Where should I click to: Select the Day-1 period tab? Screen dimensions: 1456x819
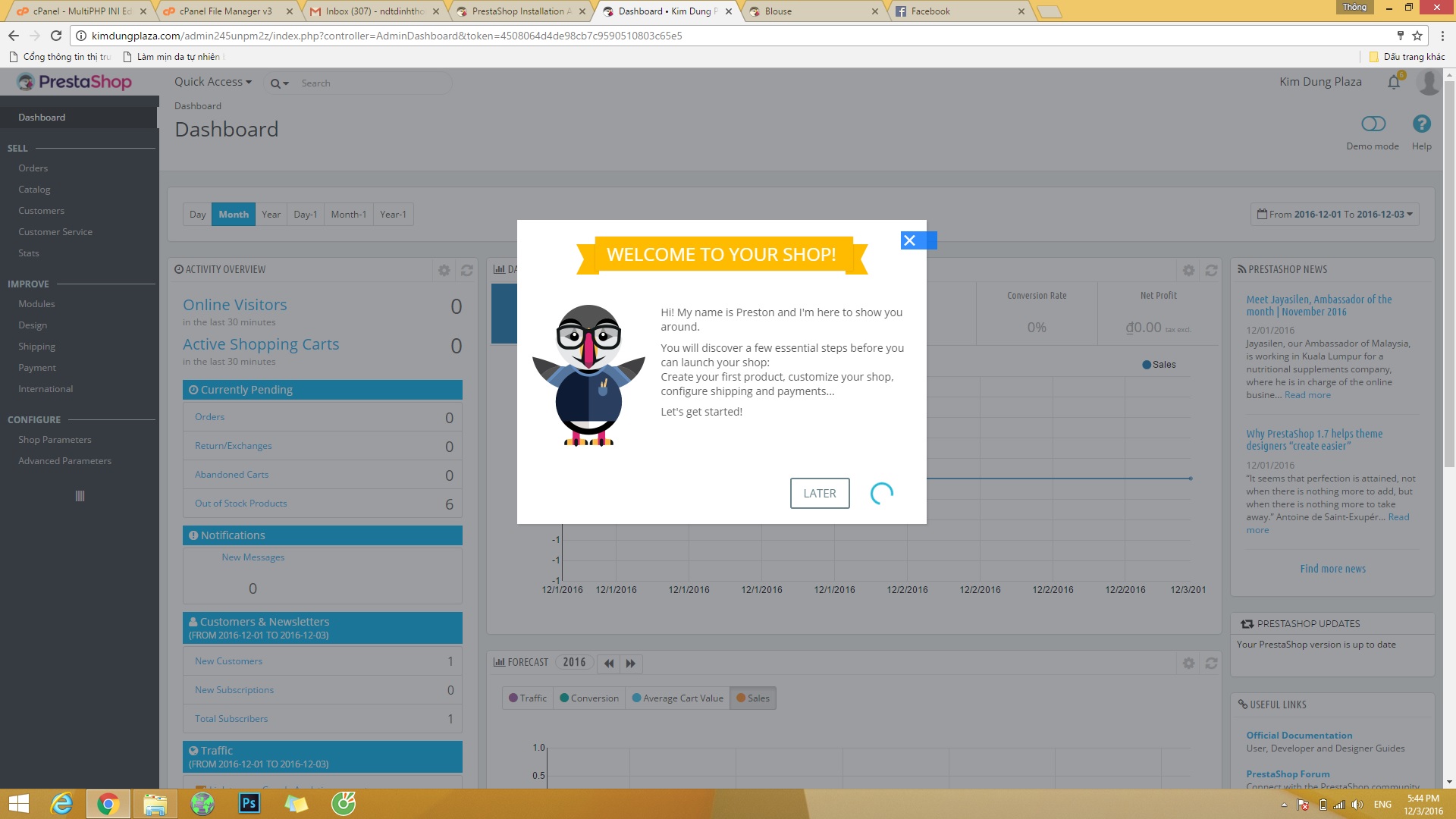(306, 214)
